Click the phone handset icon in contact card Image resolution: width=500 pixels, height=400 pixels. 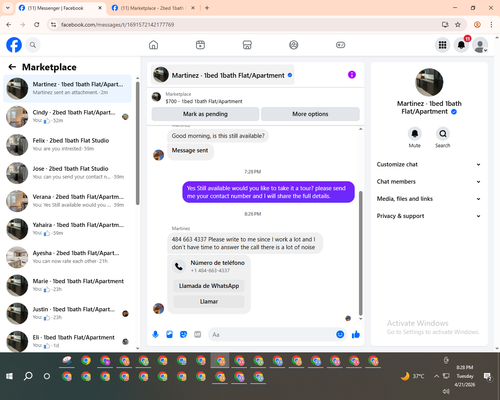[x=179, y=266]
